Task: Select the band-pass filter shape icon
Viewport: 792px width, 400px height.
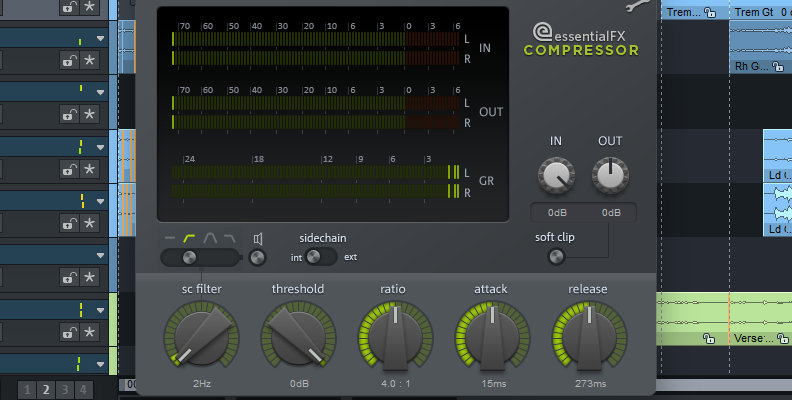Action: point(210,238)
